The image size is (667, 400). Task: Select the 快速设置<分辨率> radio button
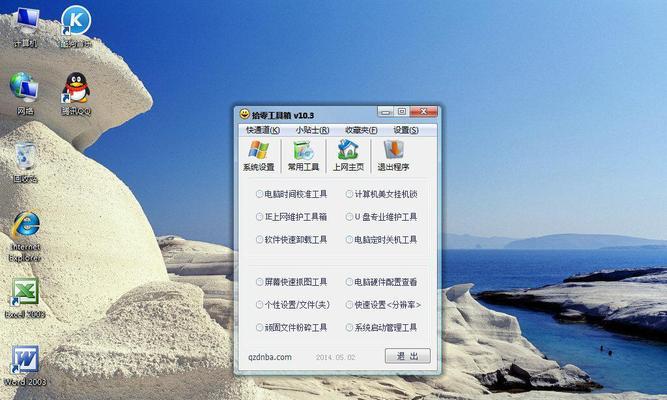tap(349, 305)
